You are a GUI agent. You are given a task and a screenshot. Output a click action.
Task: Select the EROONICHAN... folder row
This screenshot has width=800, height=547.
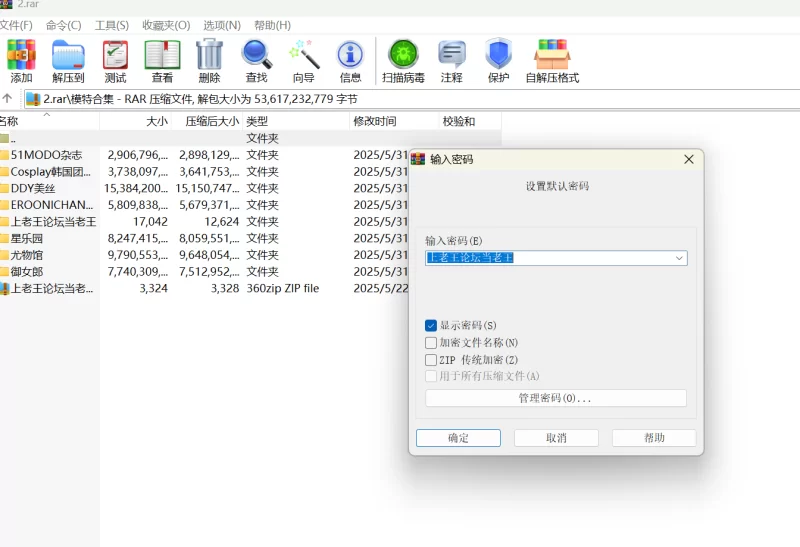coord(204,205)
